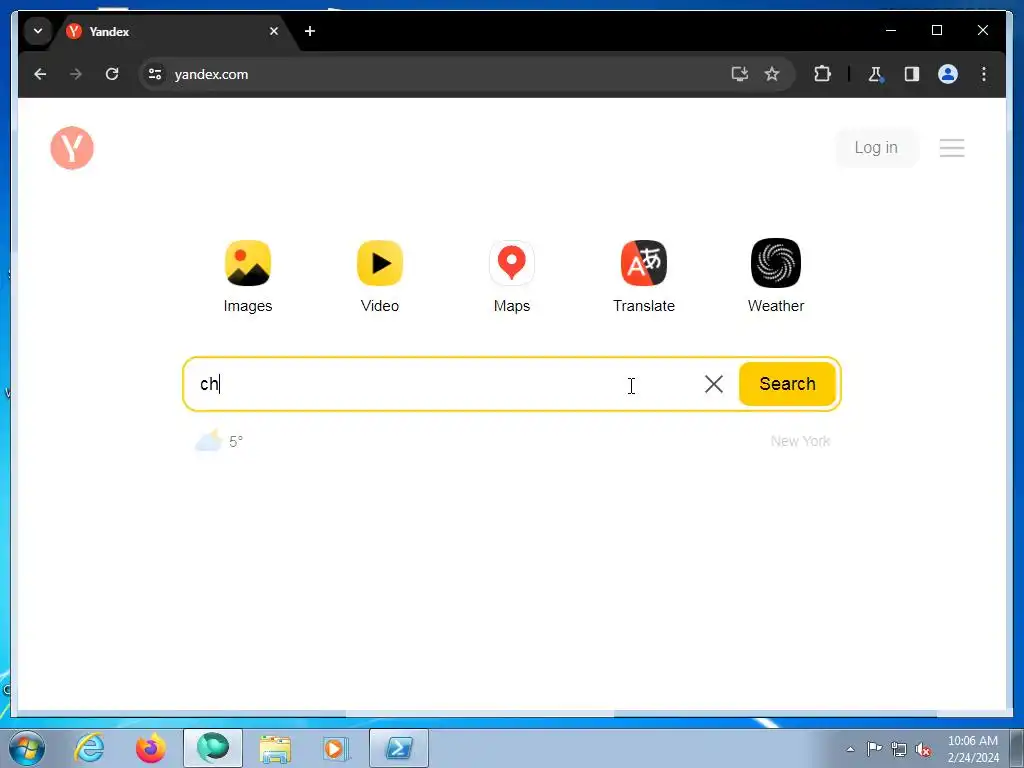Clear the search box with X icon
This screenshot has height=768, width=1024.
click(714, 384)
